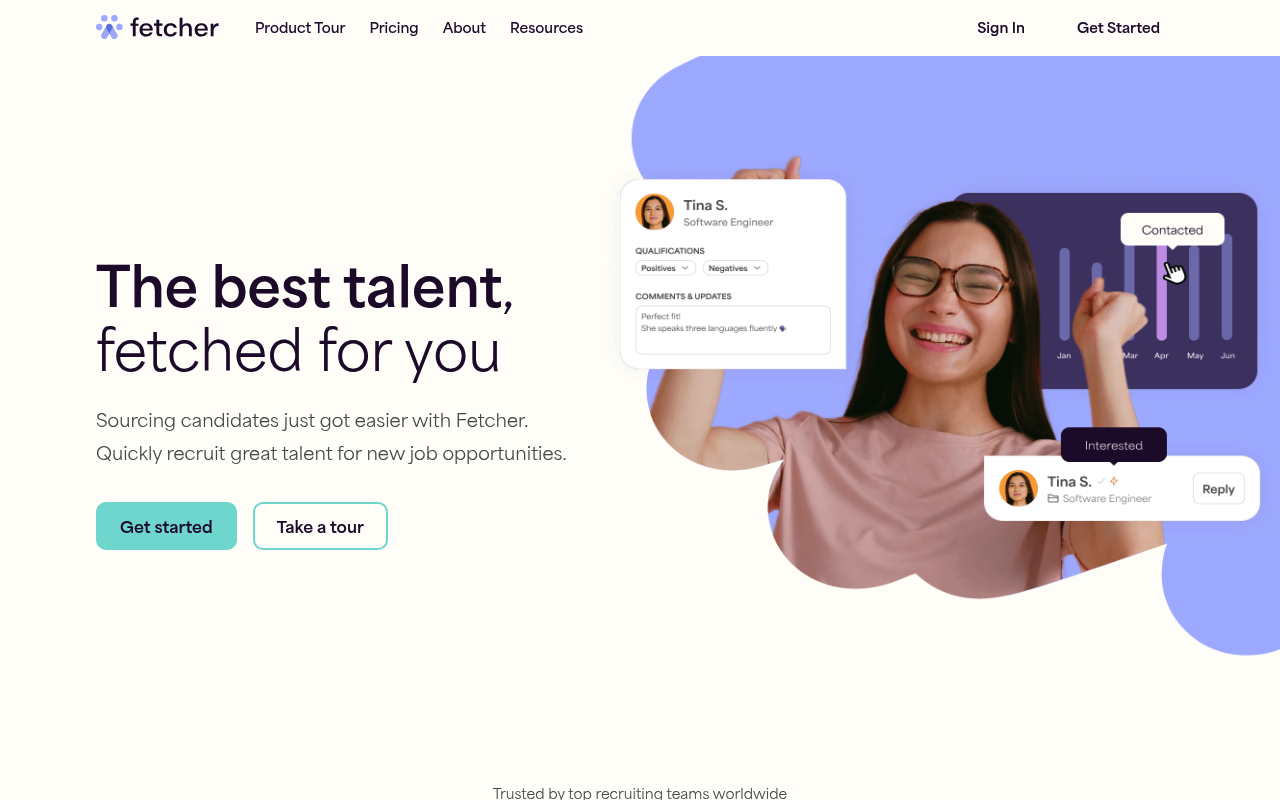The width and height of the screenshot is (1280, 800).
Task: Open the Product Tour menu
Action: 300,28
